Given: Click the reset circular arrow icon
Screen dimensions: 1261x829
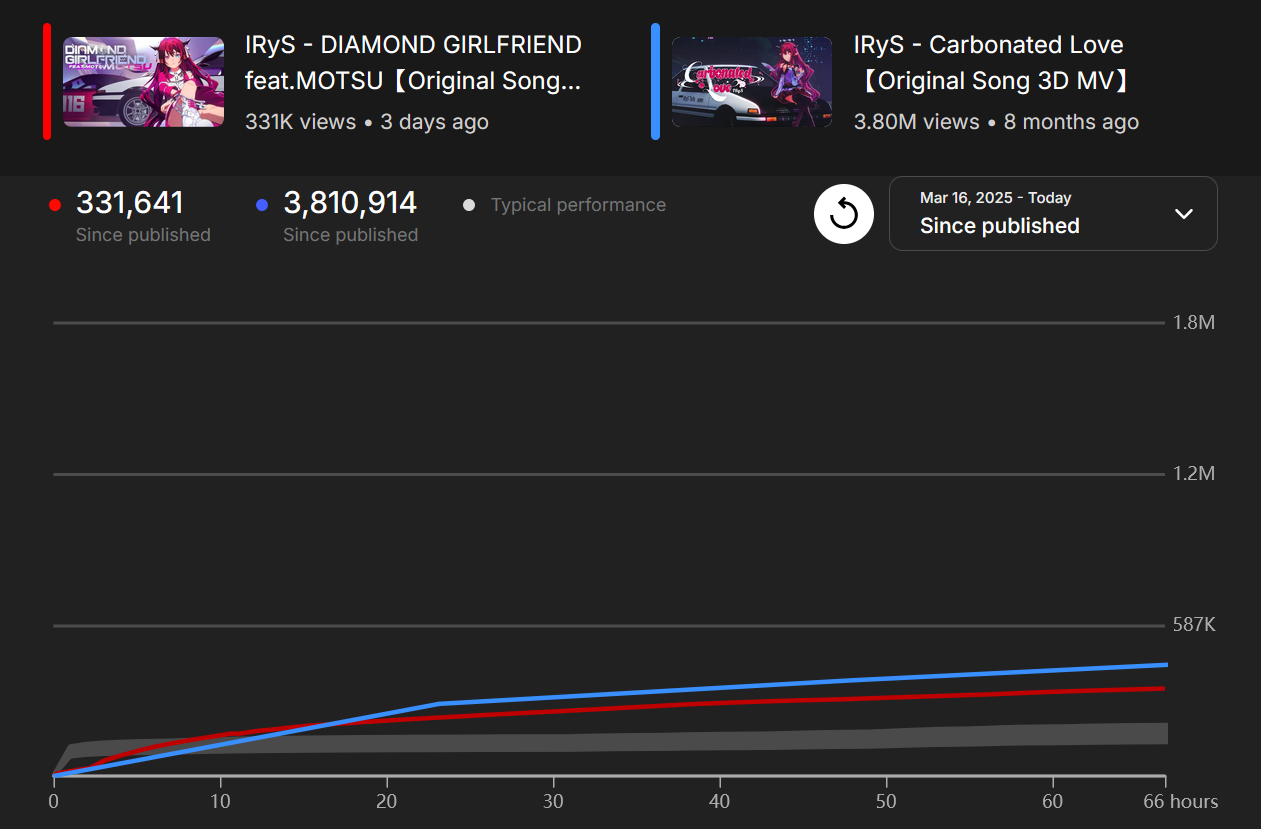Looking at the screenshot, I should click(844, 213).
